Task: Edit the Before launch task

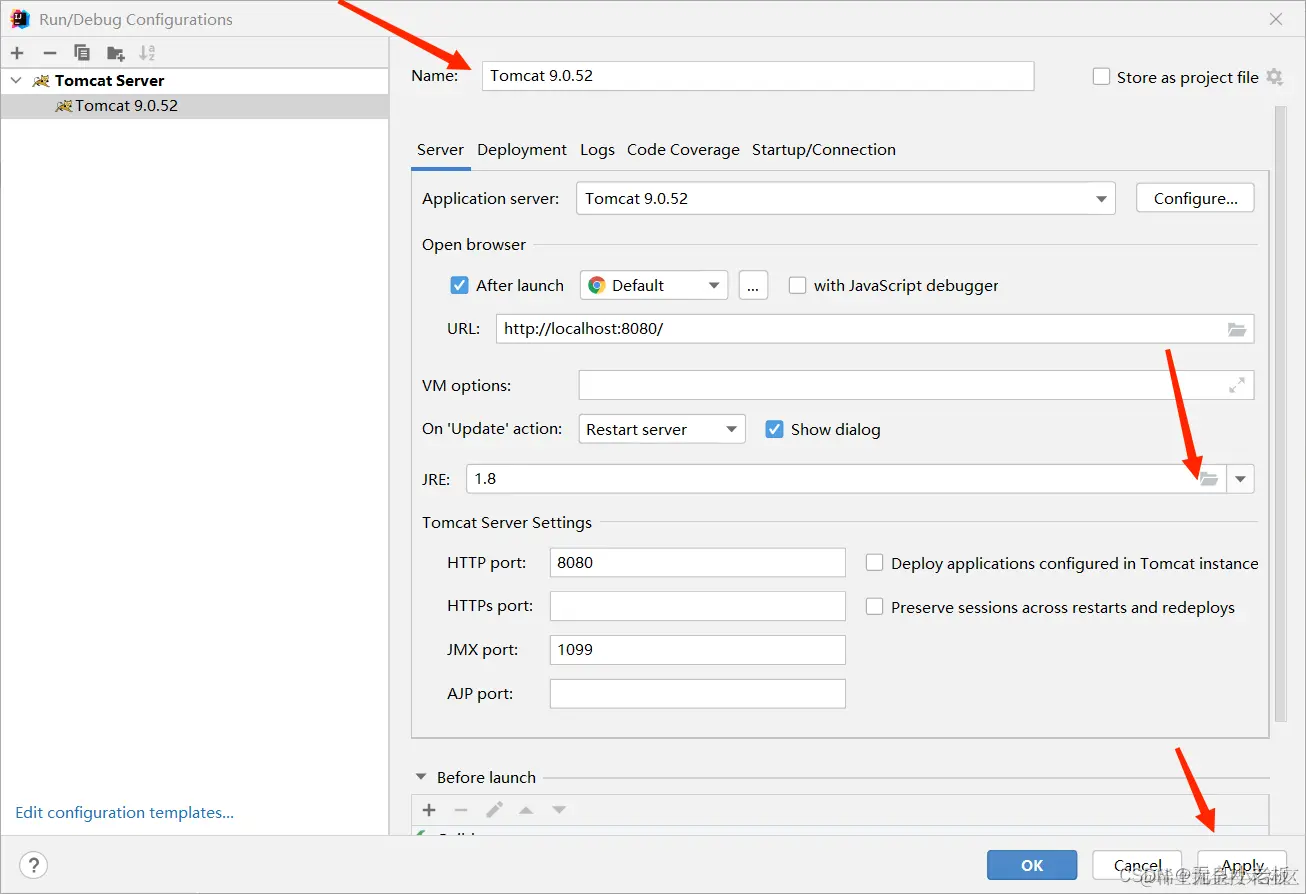Action: click(x=494, y=810)
